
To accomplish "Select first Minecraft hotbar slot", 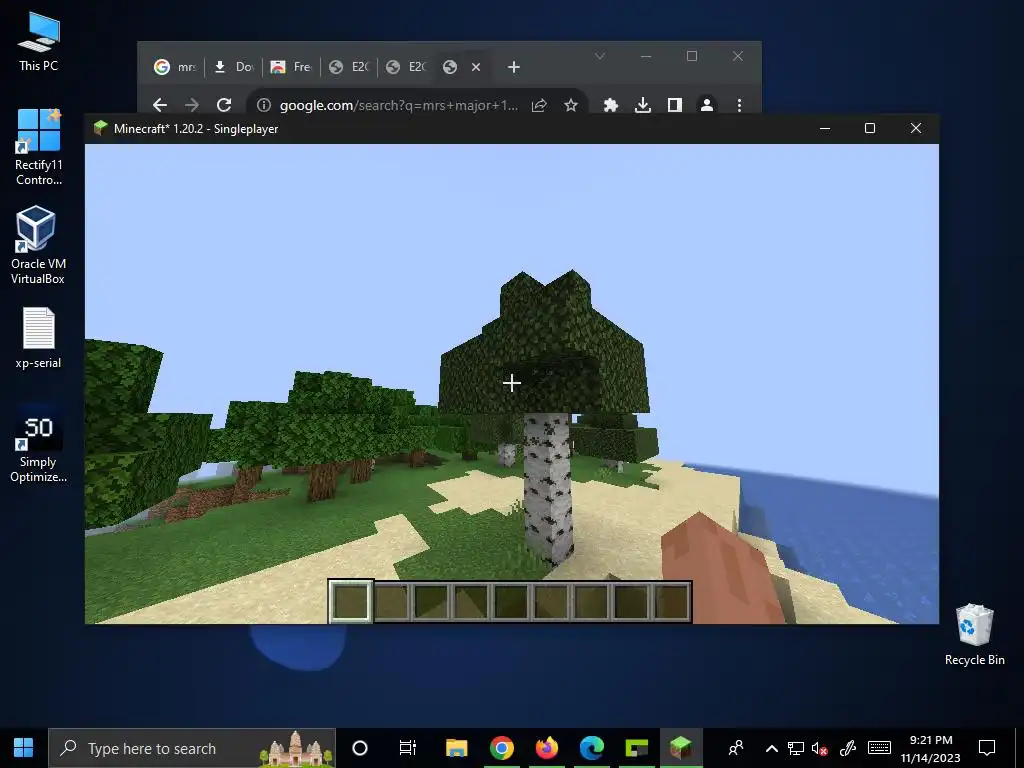I will tap(351, 601).
